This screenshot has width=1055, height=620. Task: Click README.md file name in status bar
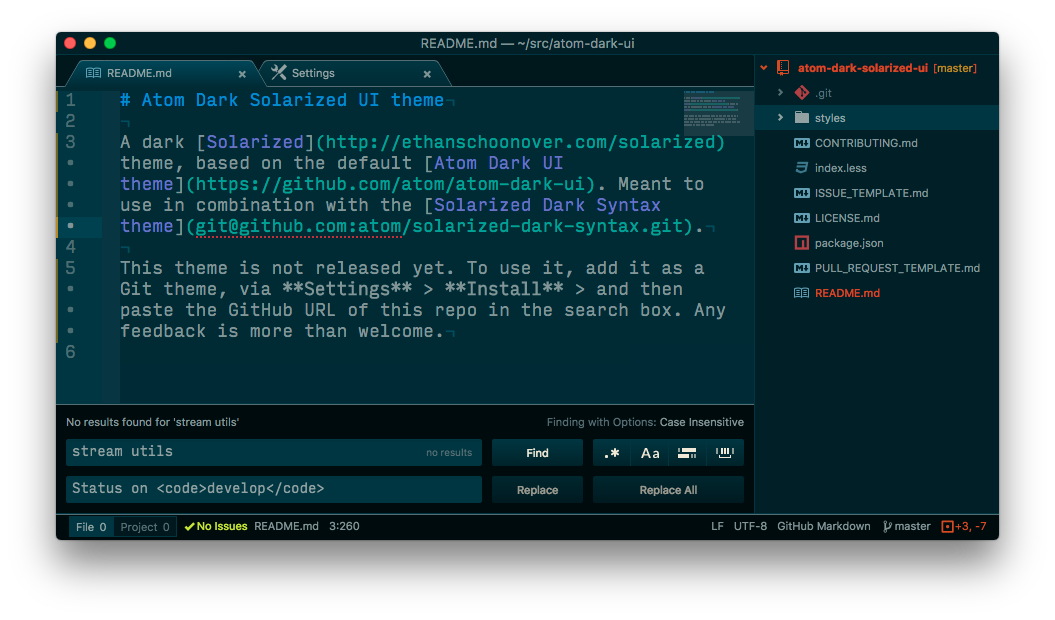click(x=286, y=526)
